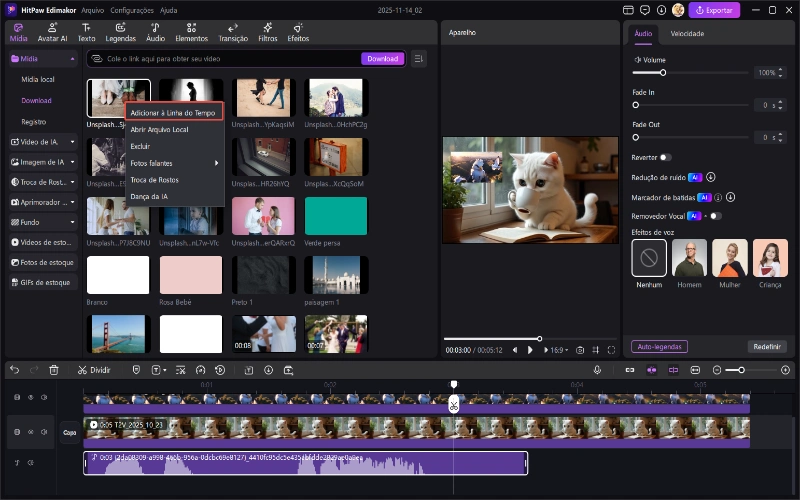This screenshot has width=800, height=500.
Task: Delete clip using timeline trash icon
Action: tap(54, 370)
